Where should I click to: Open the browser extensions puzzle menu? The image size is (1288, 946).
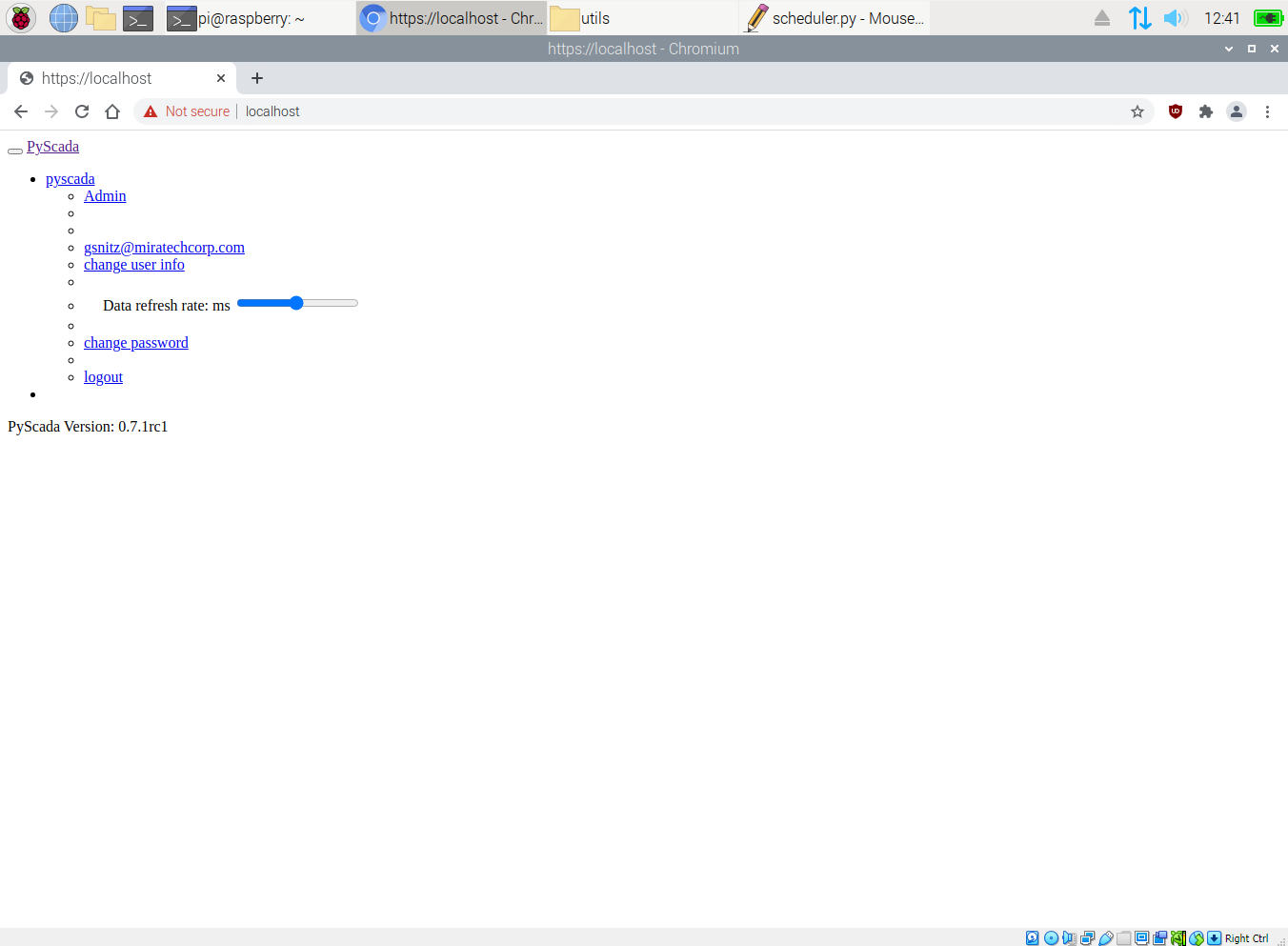1205,111
